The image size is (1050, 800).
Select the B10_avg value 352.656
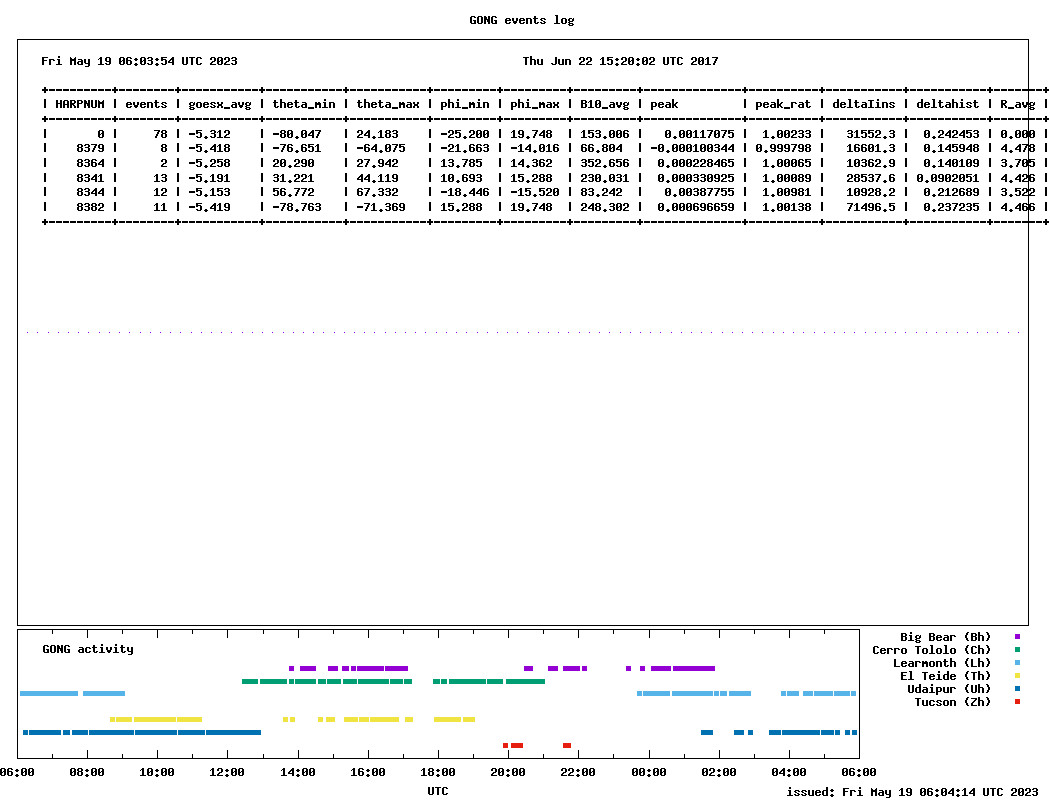605,163
